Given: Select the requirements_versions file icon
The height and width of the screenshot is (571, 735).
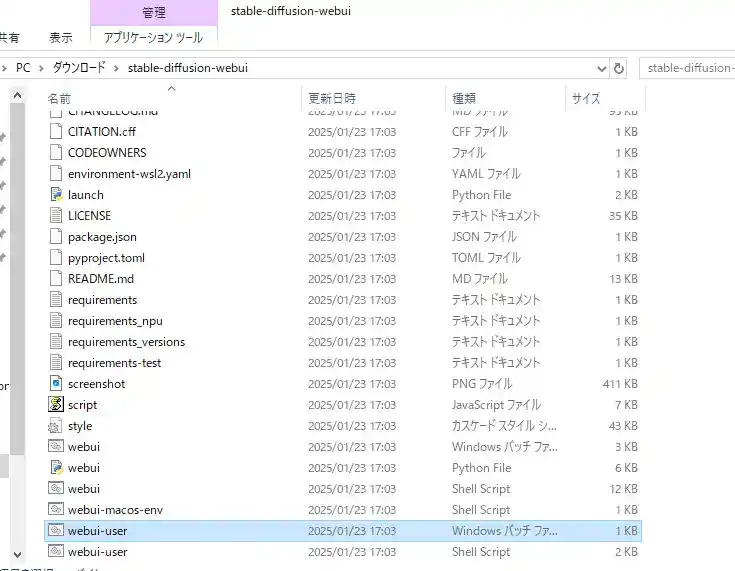Looking at the screenshot, I should (x=56, y=342).
